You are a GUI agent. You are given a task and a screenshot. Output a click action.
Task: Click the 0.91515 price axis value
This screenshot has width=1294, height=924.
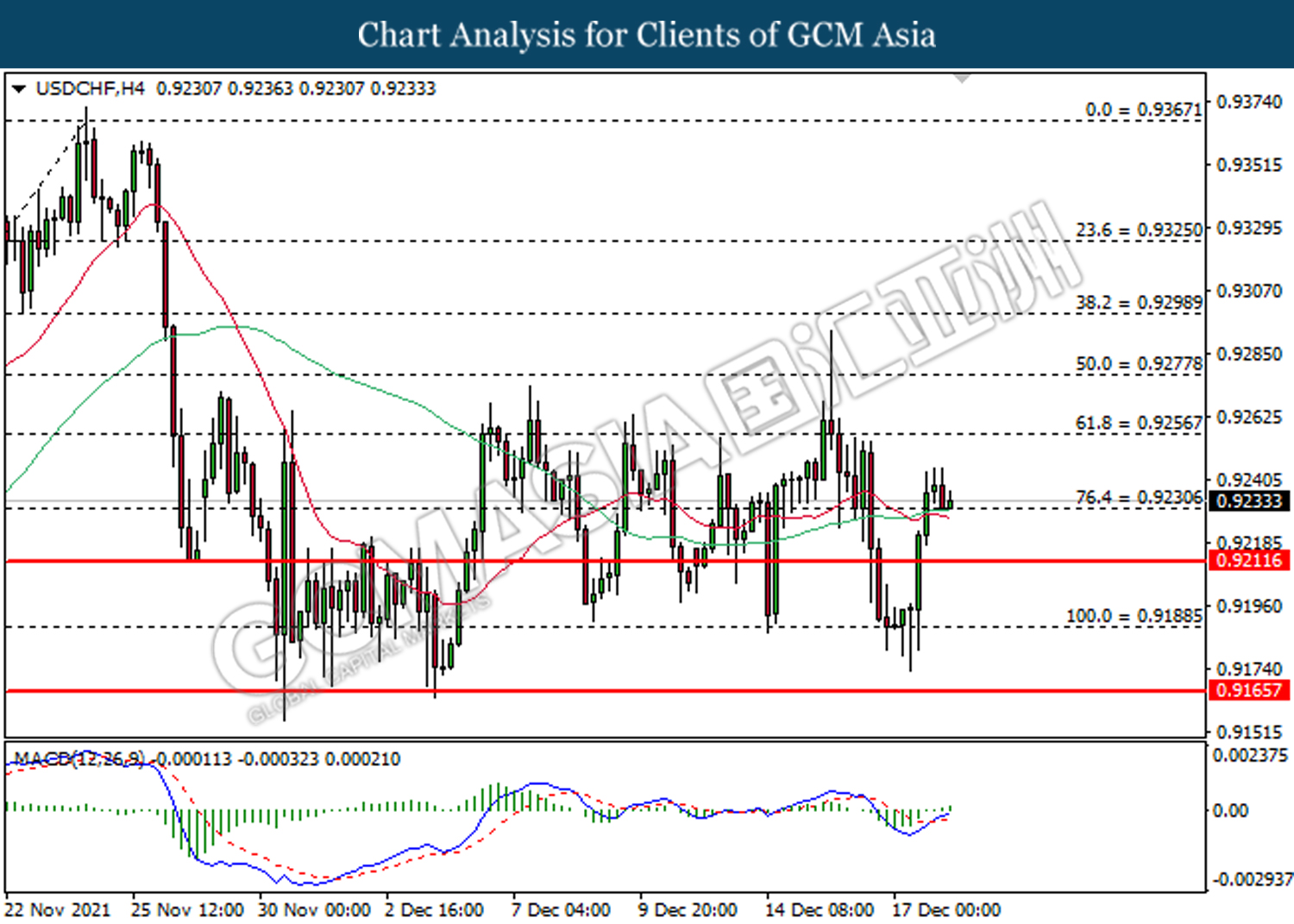(1249, 732)
